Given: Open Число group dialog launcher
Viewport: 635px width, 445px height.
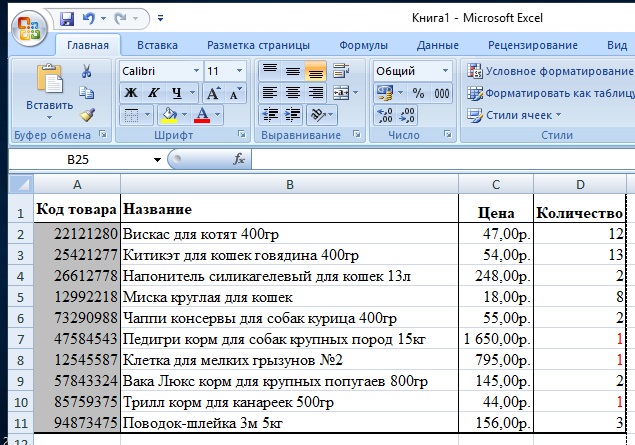Looking at the screenshot, I should [x=447, y=134].
